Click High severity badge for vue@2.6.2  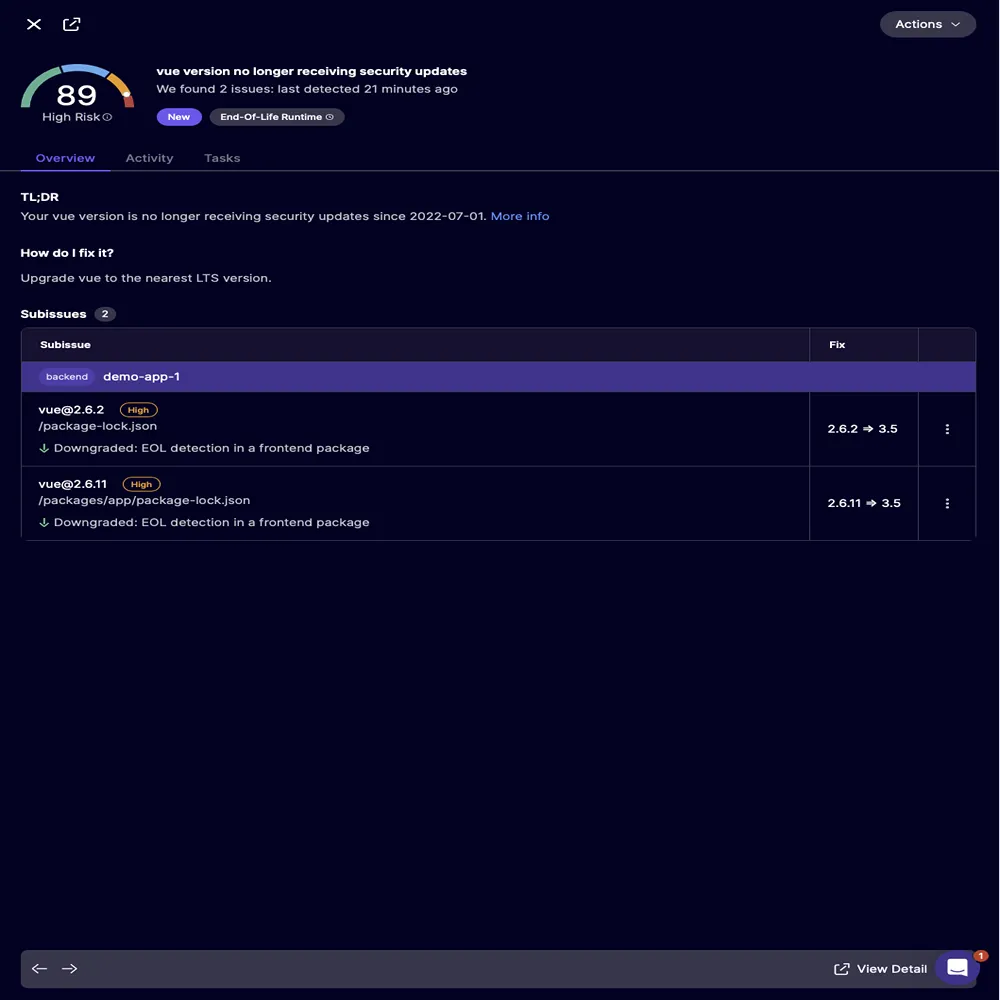point(138,410)
